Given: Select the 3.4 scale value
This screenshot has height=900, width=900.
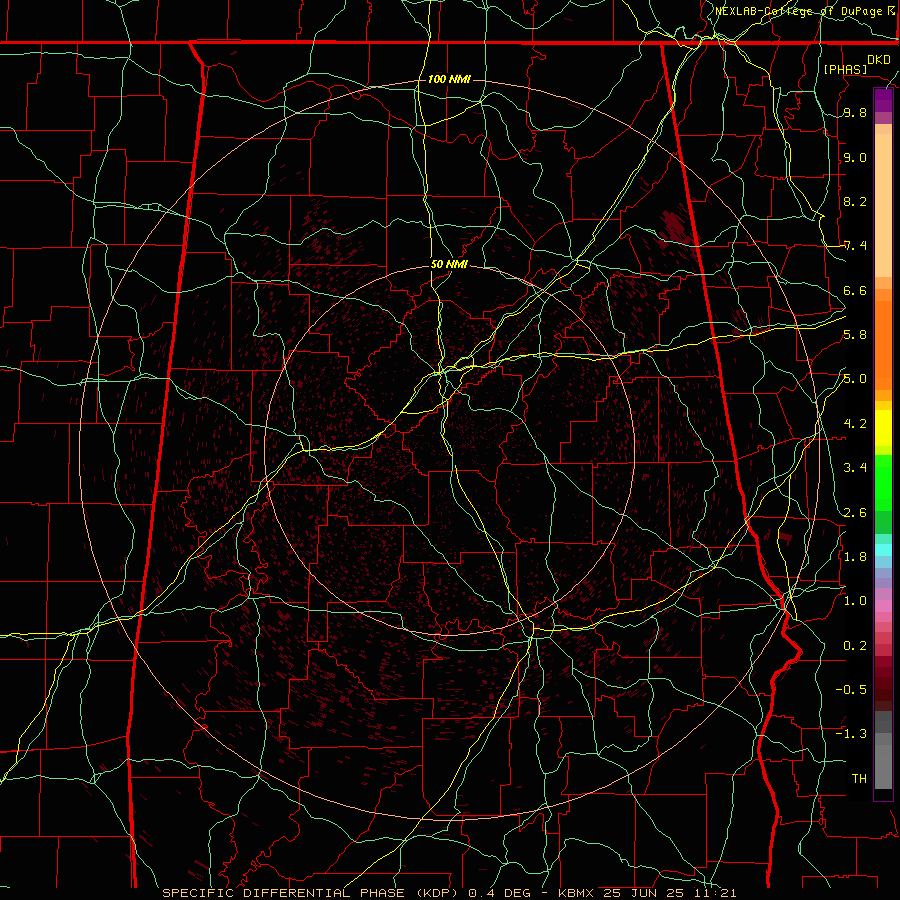Looking at the screenshot, I should click(x=855, y=468).
